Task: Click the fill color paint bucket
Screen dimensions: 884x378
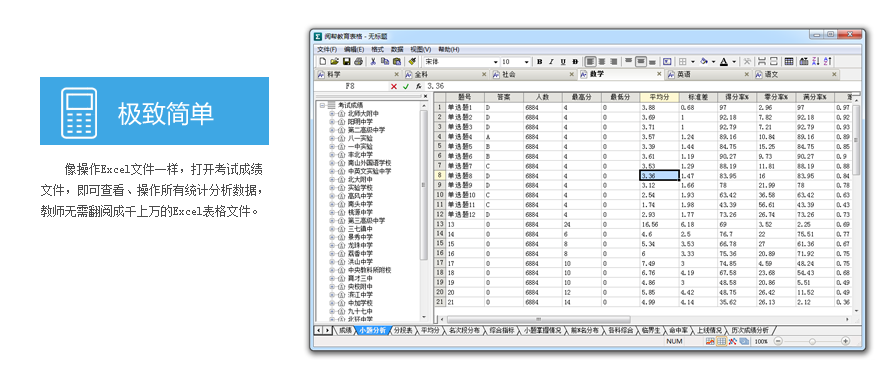Action: [x=704, y=61]
